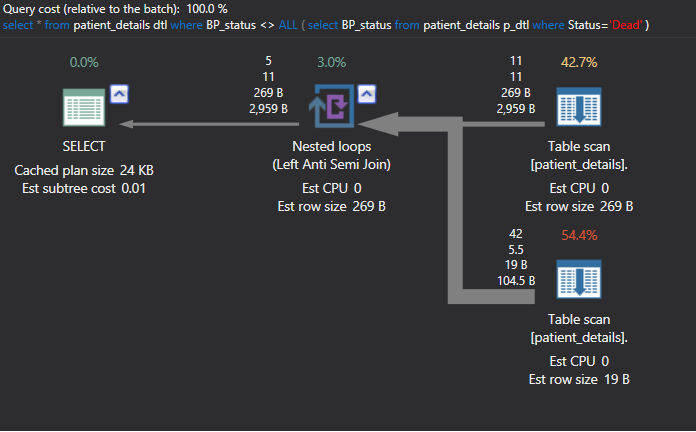Click the 3.0% cost above Nested loops
Viewport: 696px width, 432px height.
(331, 62)
